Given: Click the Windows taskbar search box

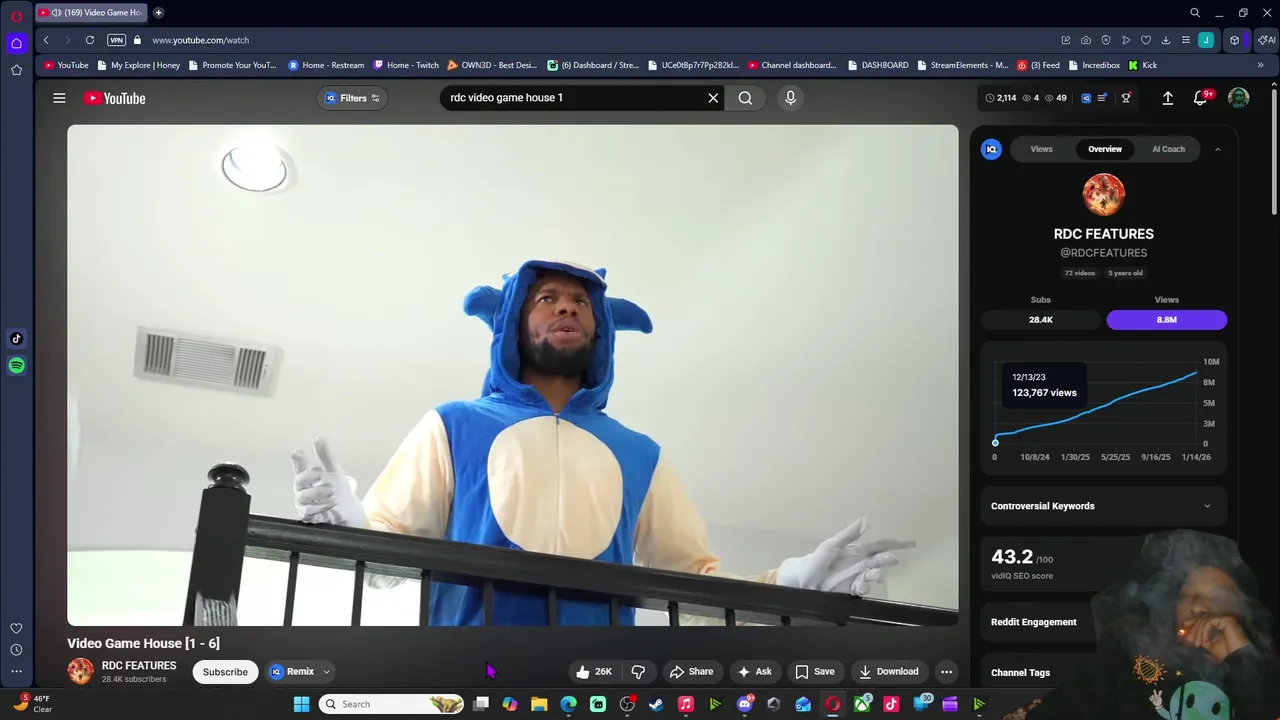Looking at the screenshot, I should [x=392, y=704].
